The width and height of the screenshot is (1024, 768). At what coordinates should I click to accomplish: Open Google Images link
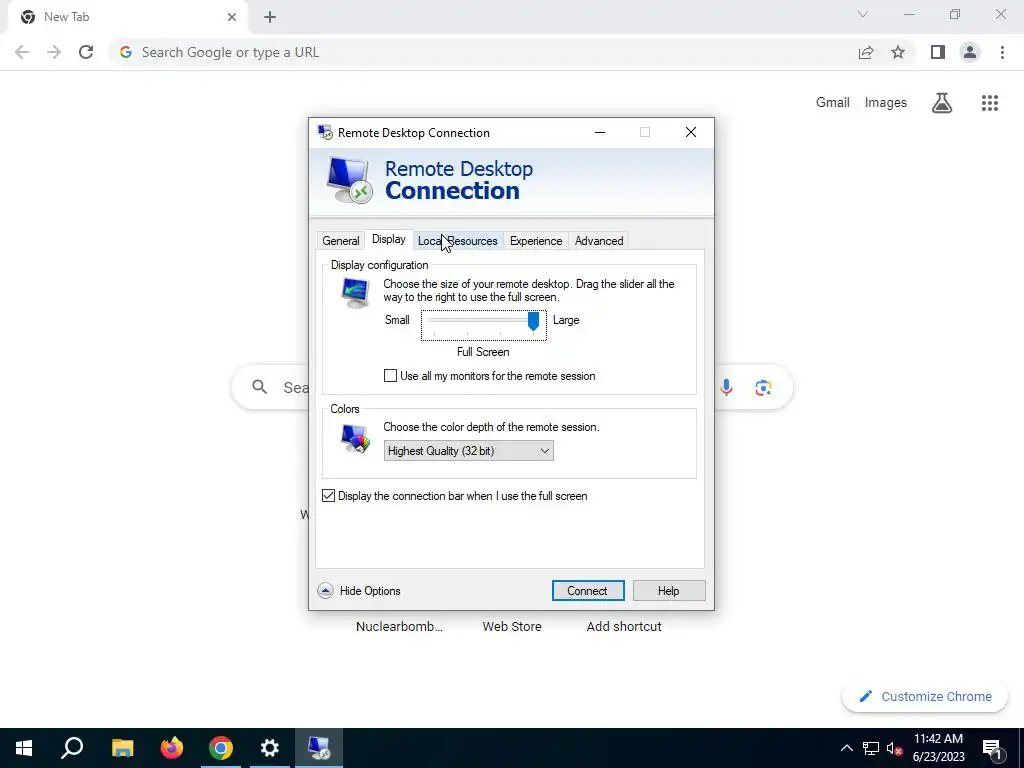tap(886, 103)
